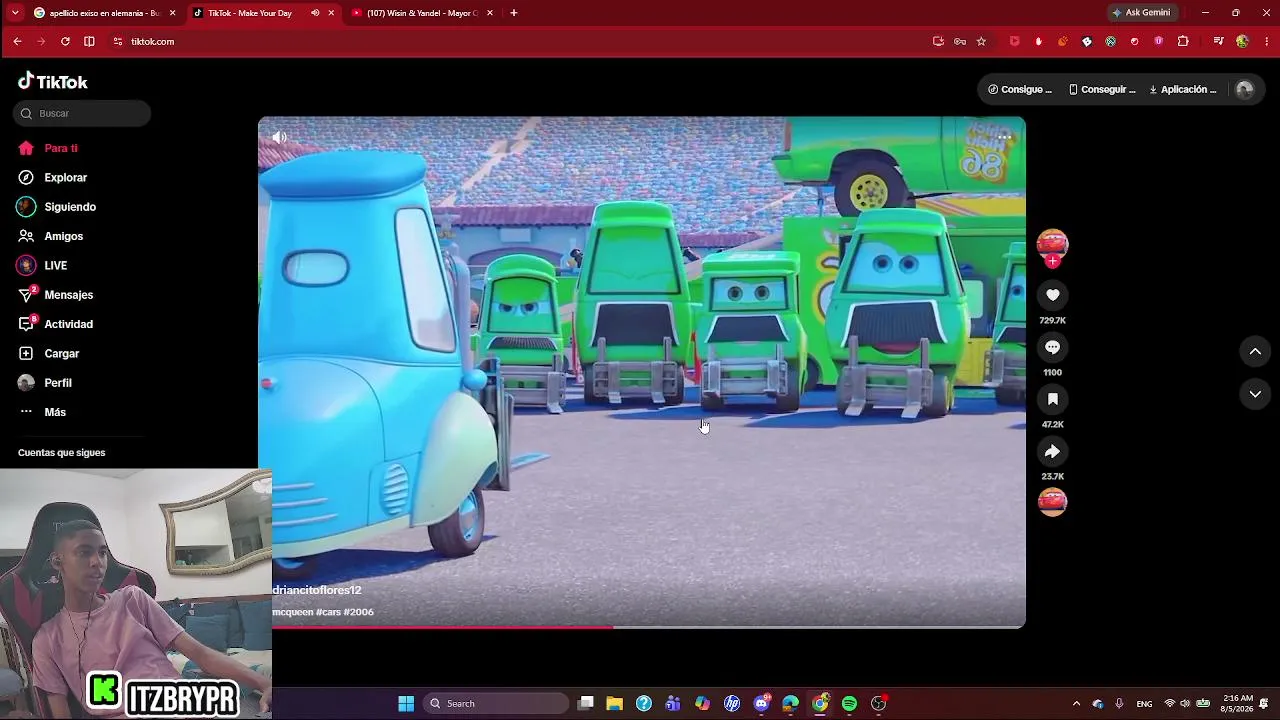
Task: Open the browser Extensions puzzle menu
Action: pyautogui.click(x=1183, y=41)
